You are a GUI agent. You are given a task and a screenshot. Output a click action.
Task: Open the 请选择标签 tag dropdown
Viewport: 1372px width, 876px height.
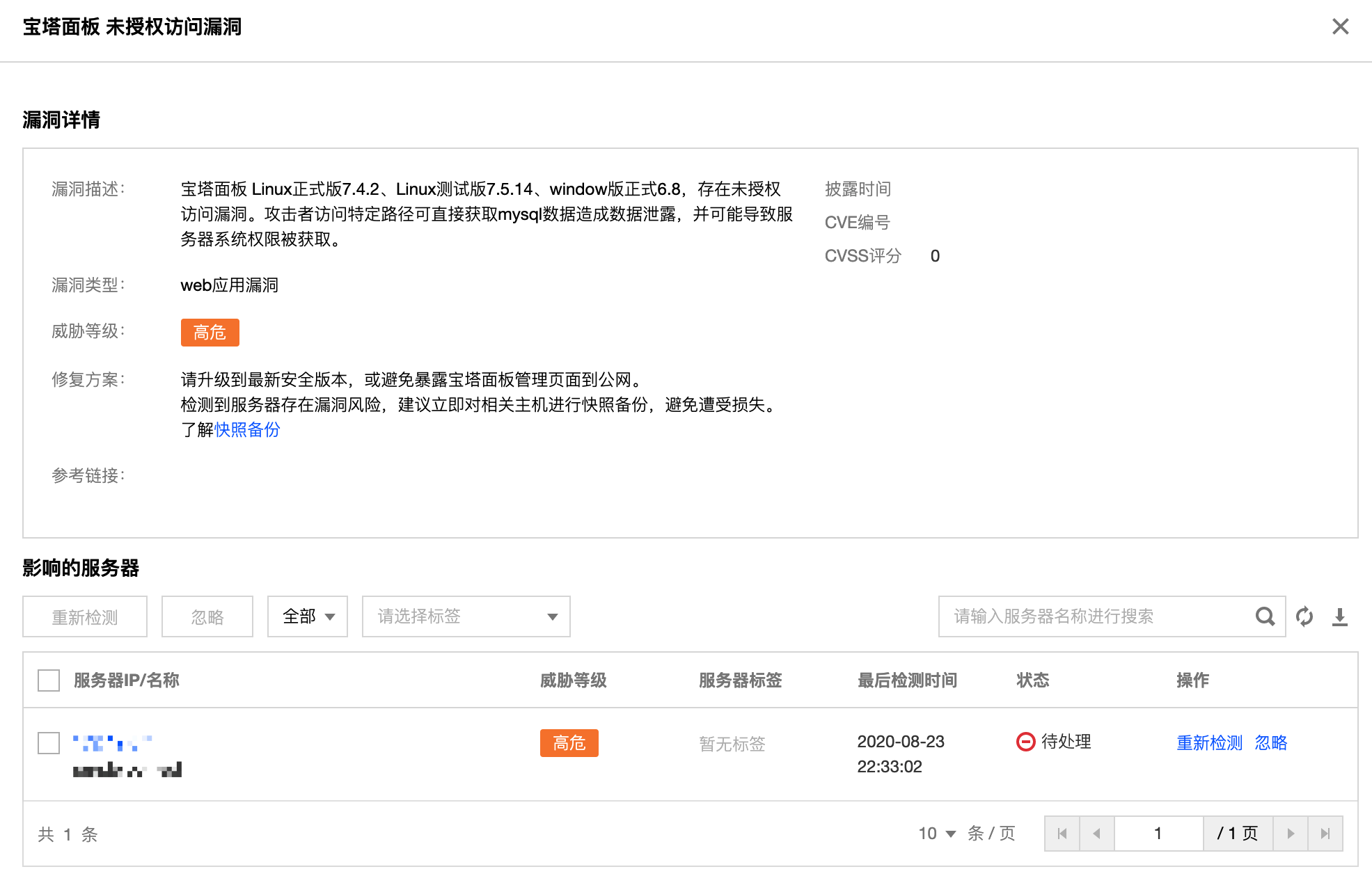(466, 616)
